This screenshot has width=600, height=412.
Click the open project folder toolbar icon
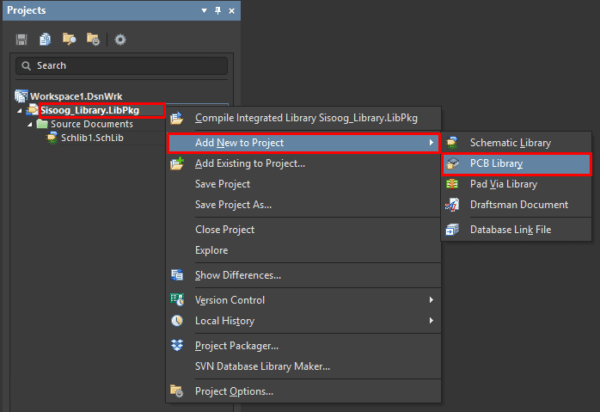tap(69, 39)
